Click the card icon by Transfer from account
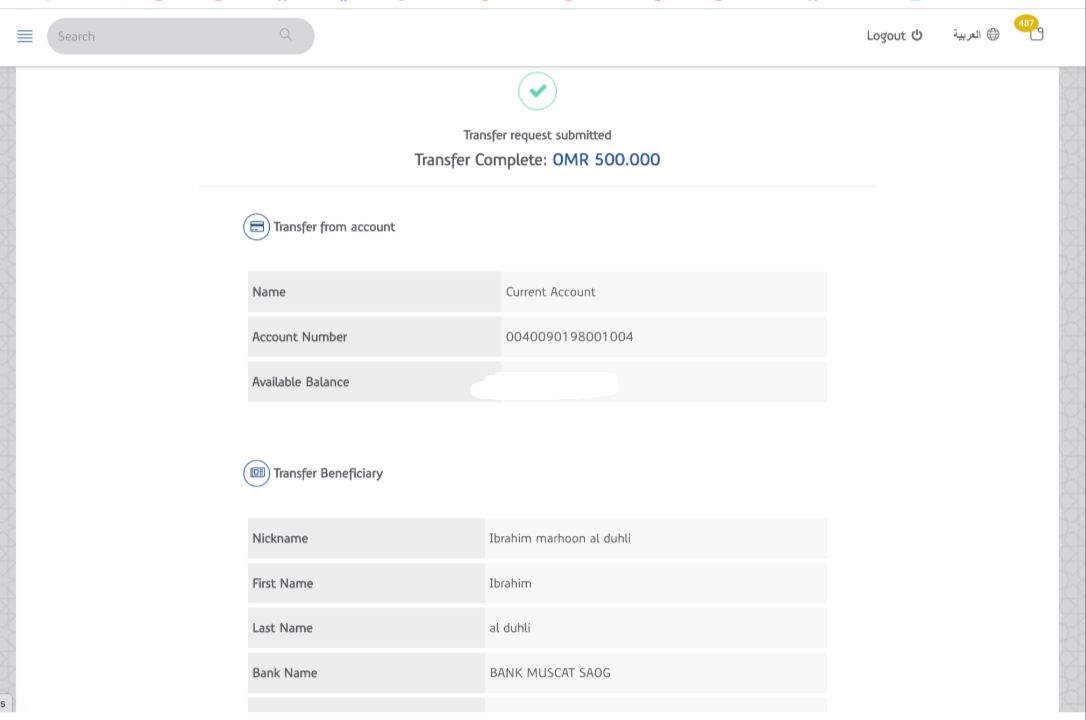Viewport: 1086px width, 720px height. tap(257, 227)
